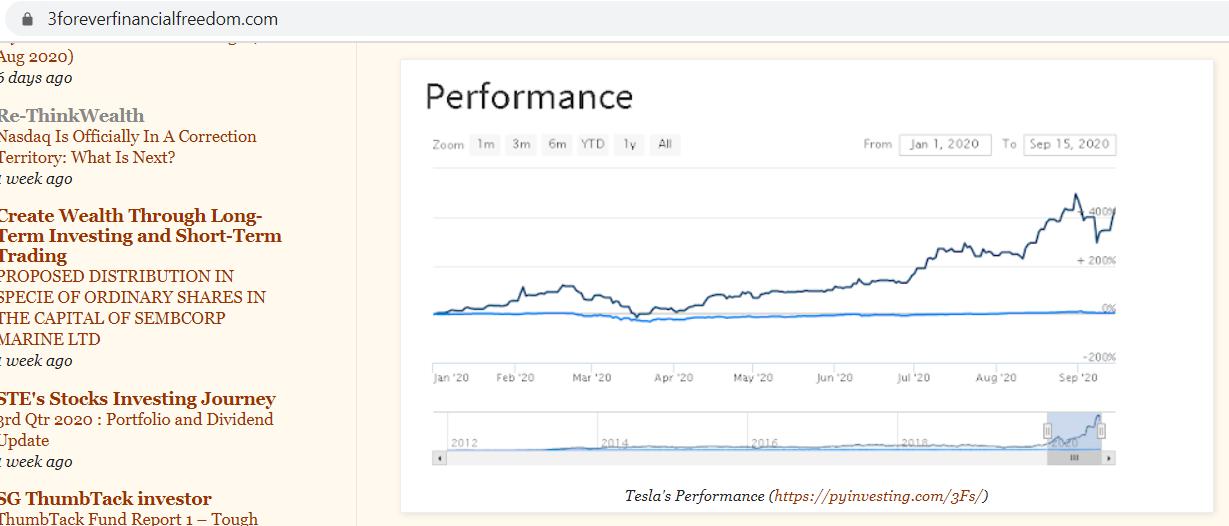Viewport: 1229px width, 526px height.
Task: Click the left scroll arrow of chart navigator
Action: [x=439, y=458]
